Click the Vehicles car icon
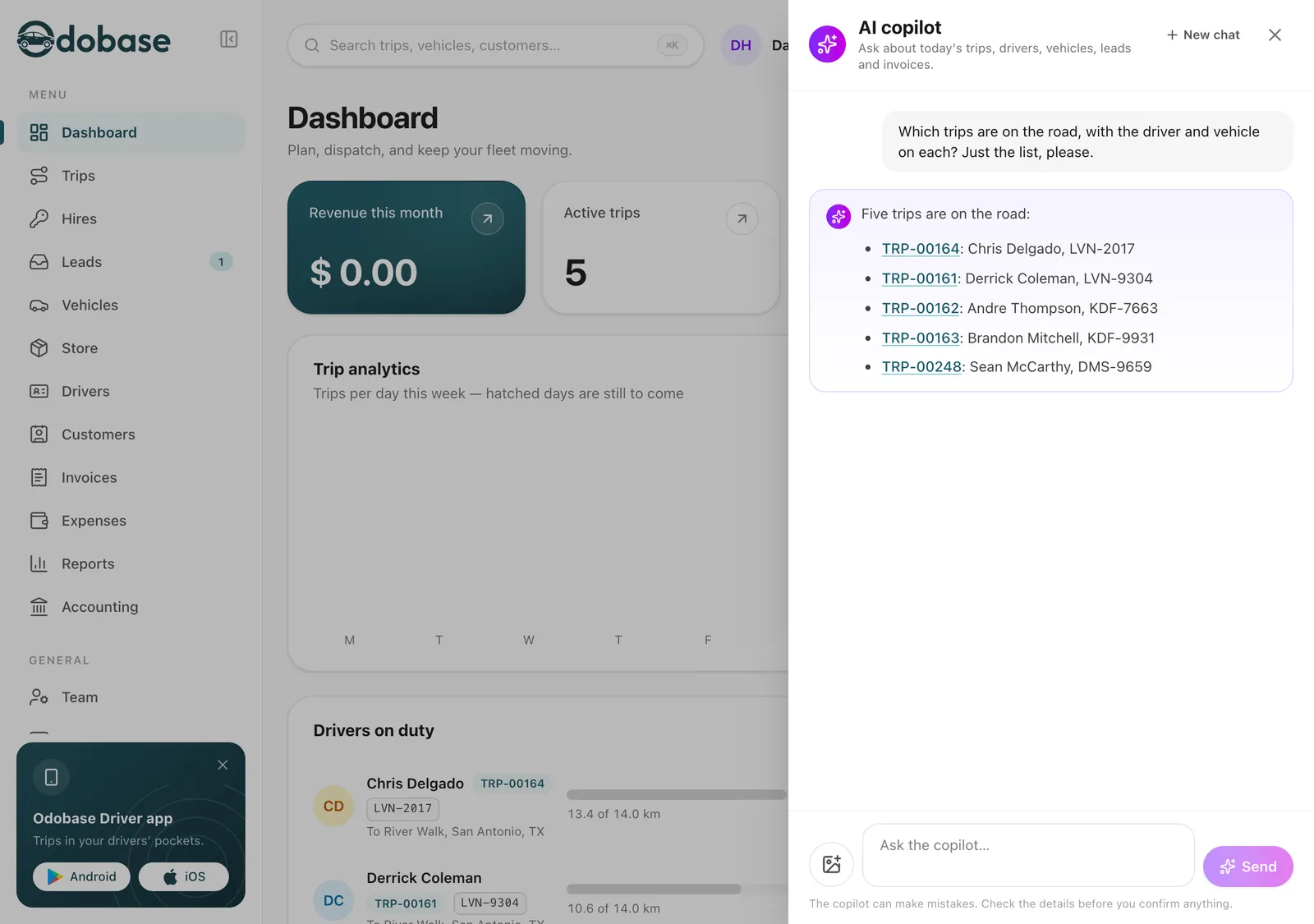This screenshot has width=1314, height=924. 39,306
